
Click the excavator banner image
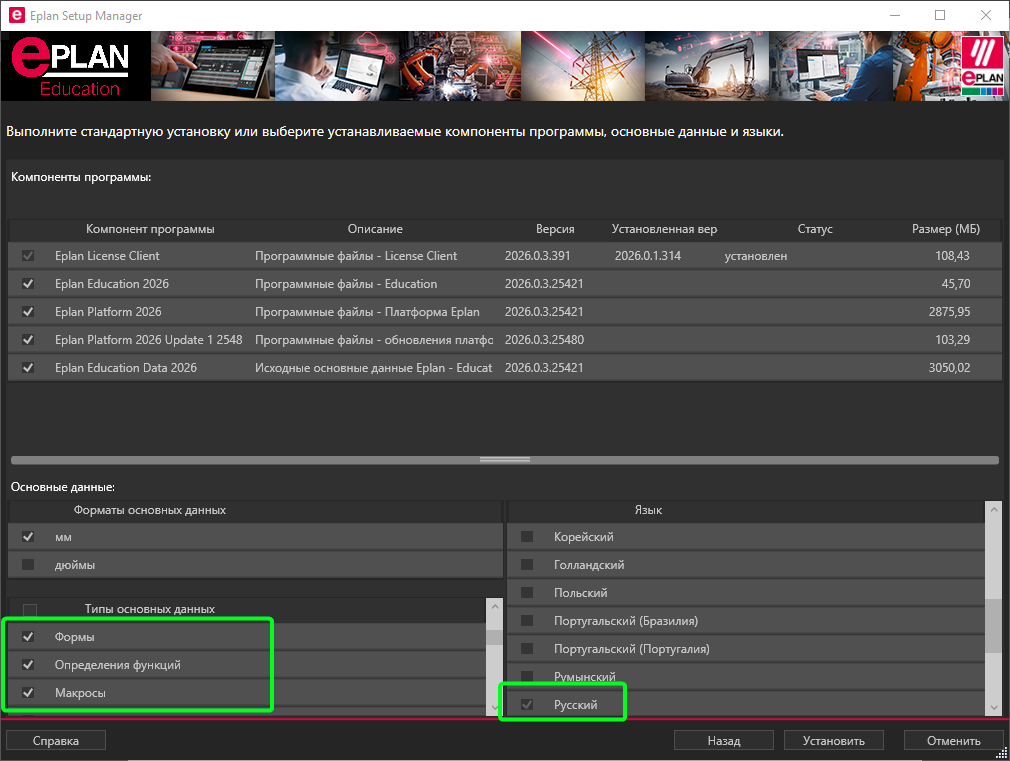707,66
